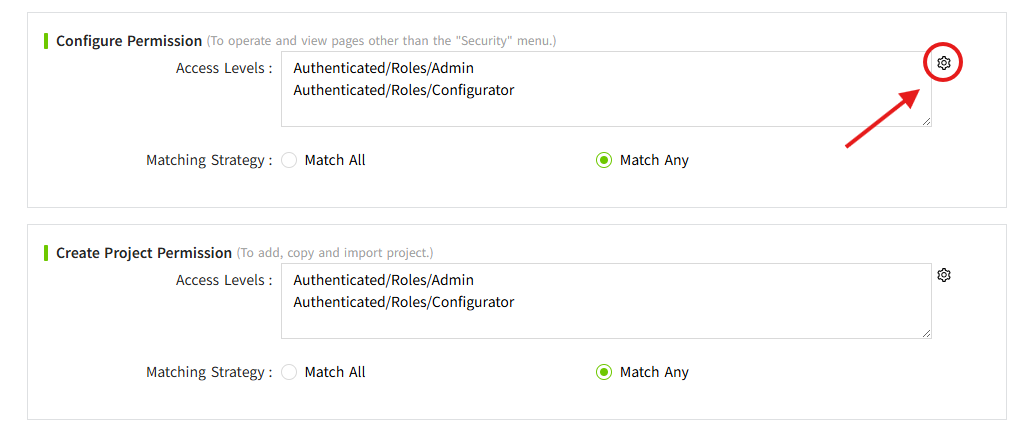
Task: Open access level settings gear for Configure Permission
Action: (x=943, y=63)
